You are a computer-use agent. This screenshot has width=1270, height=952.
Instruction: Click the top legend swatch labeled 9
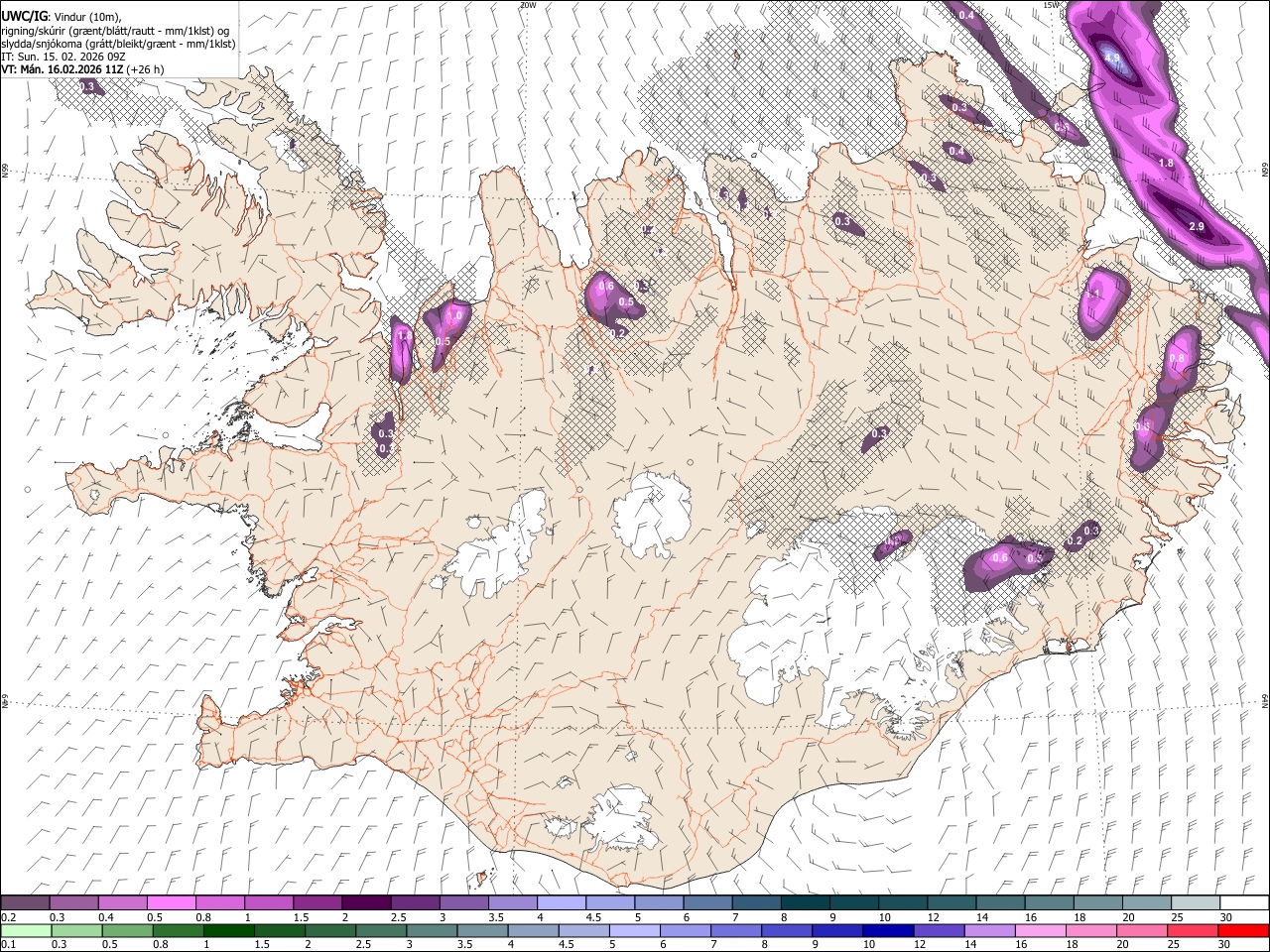[854, 903]
